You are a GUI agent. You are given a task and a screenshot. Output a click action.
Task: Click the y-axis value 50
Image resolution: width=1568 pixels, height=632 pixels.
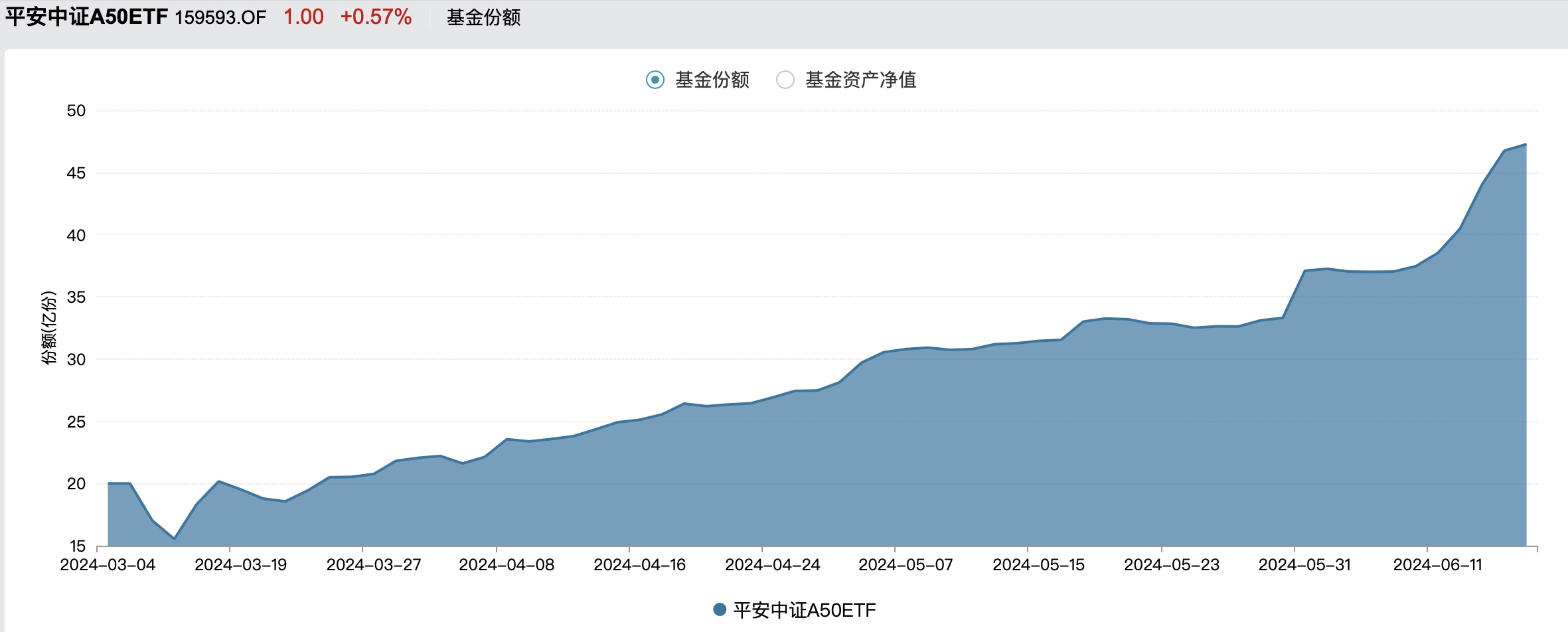point(76,111)
